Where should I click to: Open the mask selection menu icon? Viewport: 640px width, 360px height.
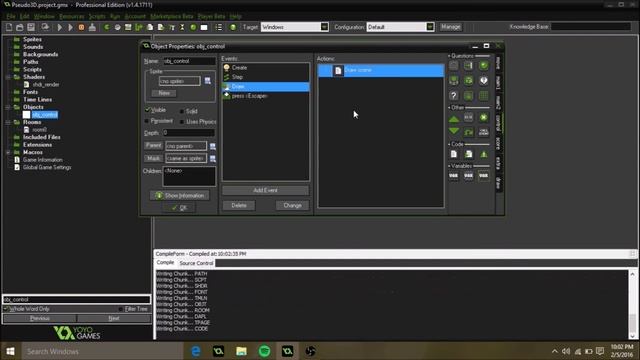coord(213,158)
